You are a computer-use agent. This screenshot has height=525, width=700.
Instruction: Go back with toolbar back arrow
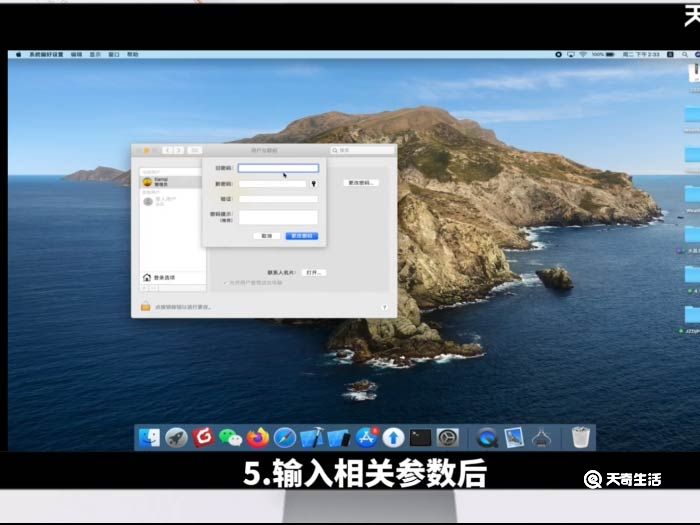(x=168, y=150)
